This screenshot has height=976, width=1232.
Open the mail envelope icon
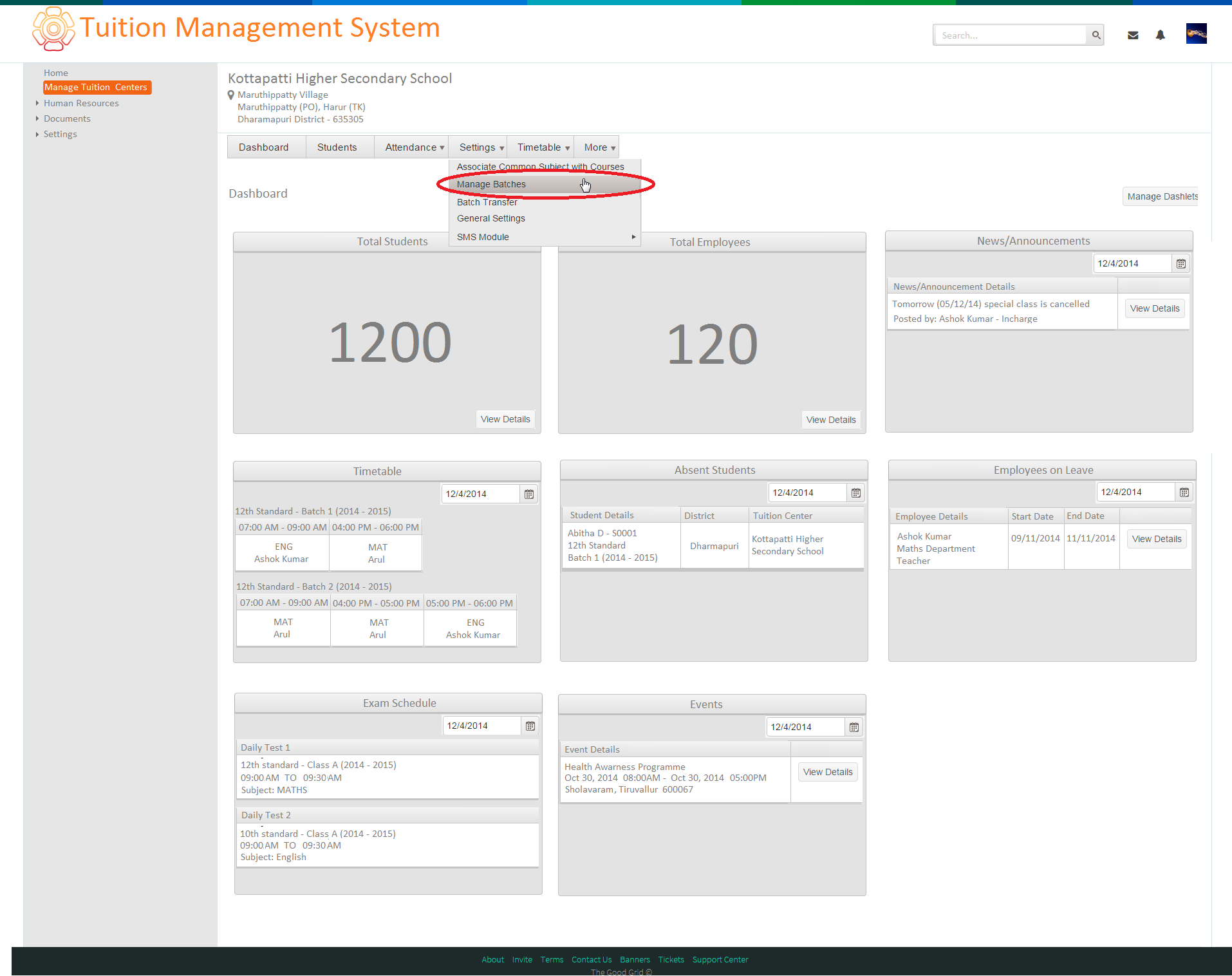coord(1133,35)
